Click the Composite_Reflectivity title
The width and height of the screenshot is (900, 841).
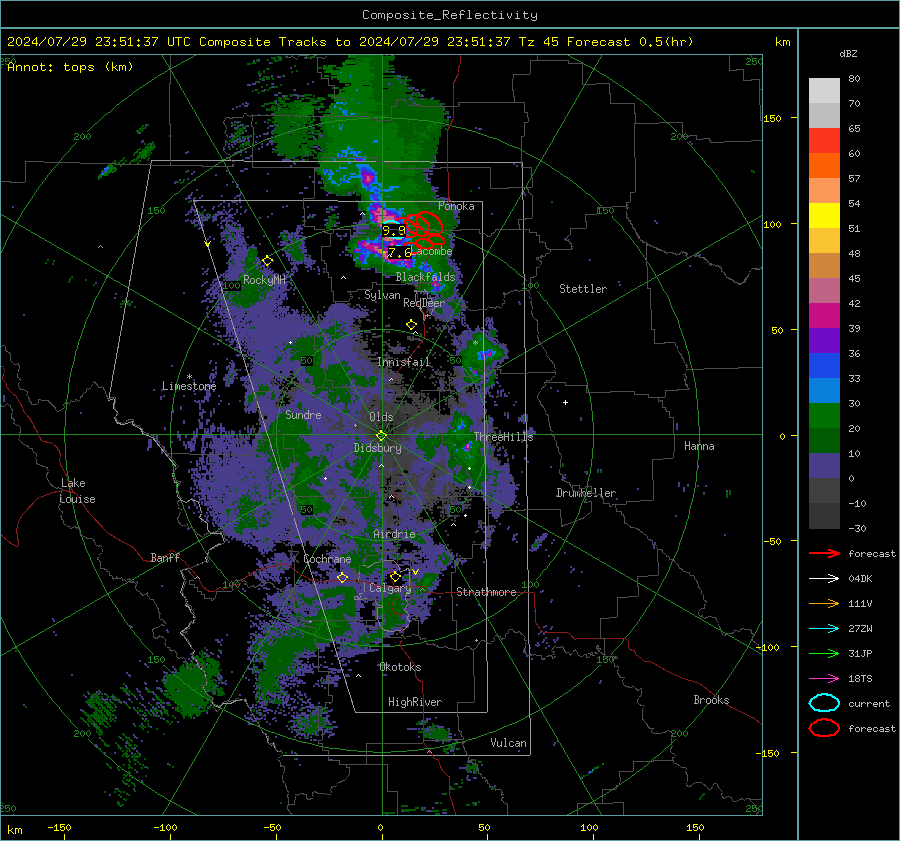point(450,15)
